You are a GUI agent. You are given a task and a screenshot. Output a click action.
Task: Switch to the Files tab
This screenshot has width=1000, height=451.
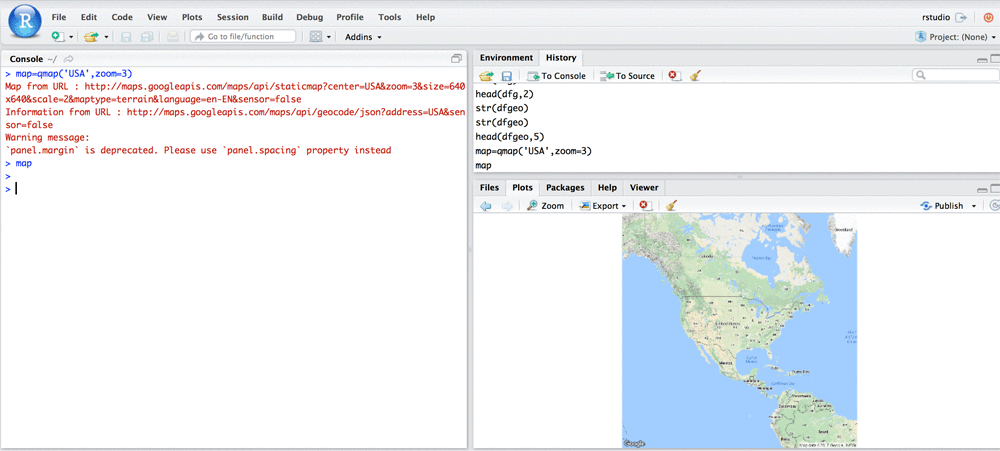pyautogui.click(x=489, y=188)
